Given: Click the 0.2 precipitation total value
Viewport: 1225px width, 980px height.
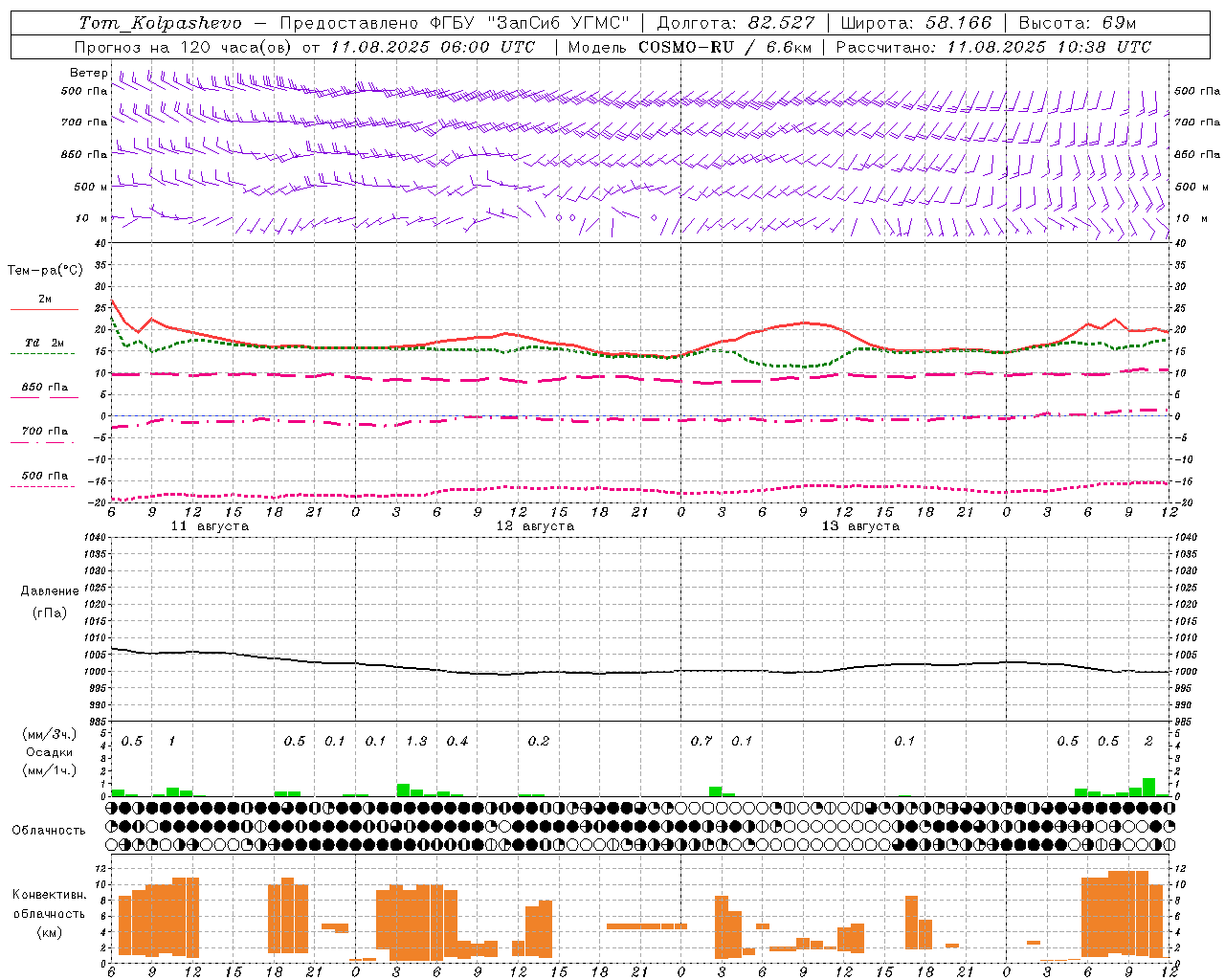Looking at the screenshot, I should 539,742.
